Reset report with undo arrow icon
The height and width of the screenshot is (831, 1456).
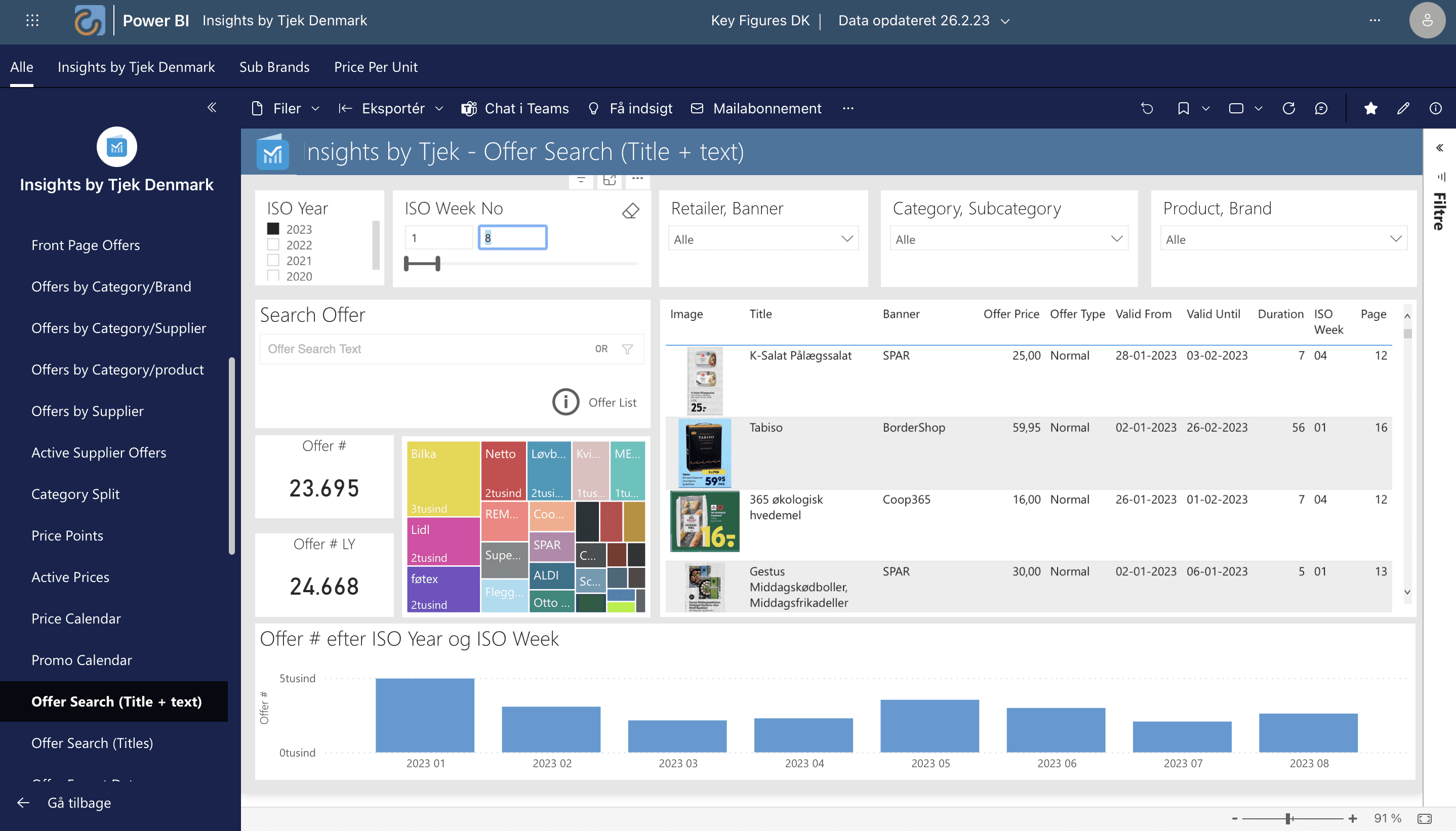point(1147,108)
